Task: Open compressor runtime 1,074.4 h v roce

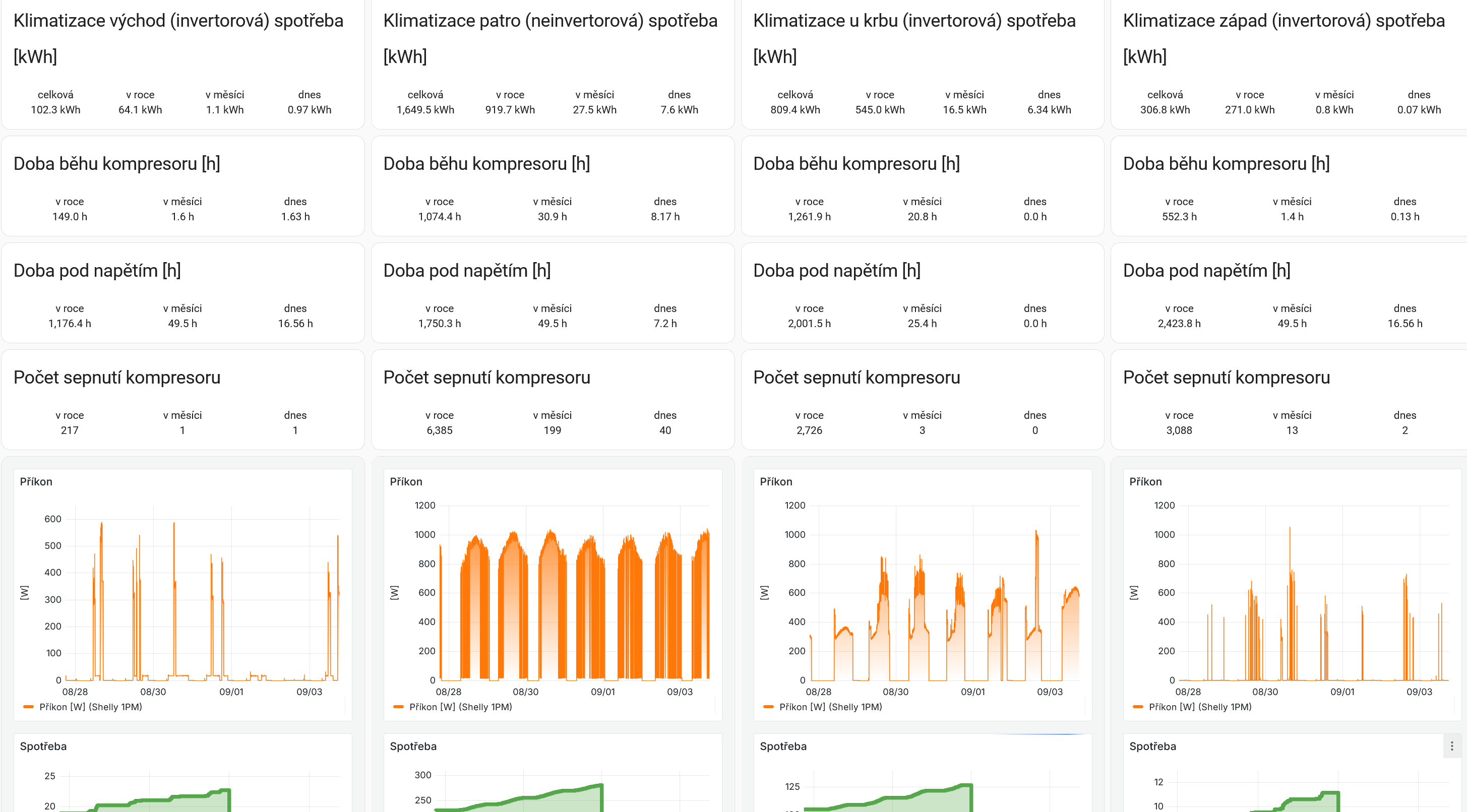Action: pos(439,216)
